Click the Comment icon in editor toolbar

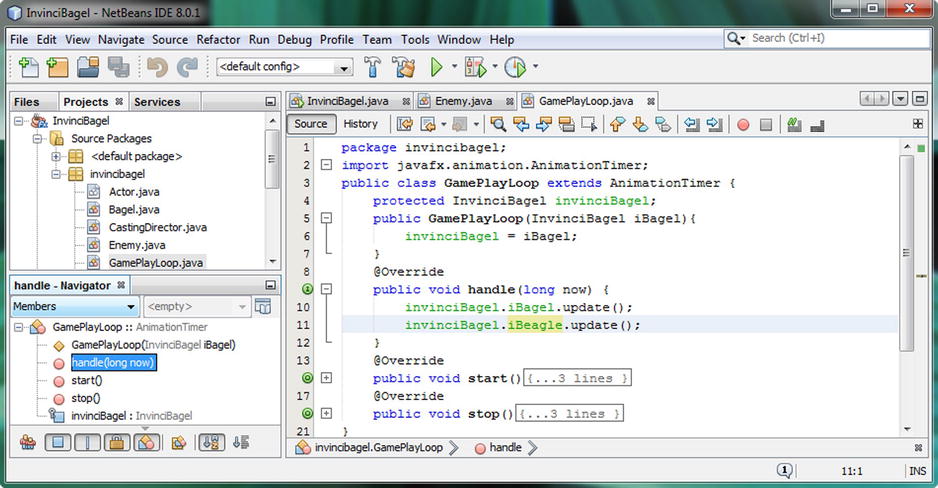tap(794, 124)
